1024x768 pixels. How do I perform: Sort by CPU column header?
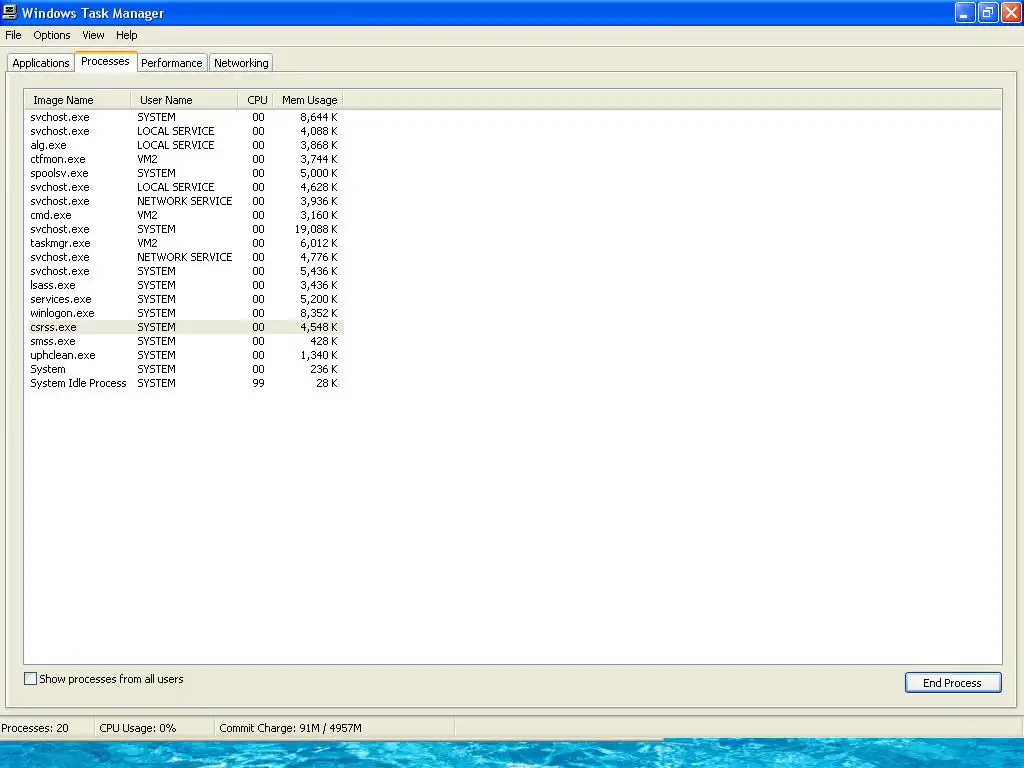pyautogui.click(x=256, y=100)
